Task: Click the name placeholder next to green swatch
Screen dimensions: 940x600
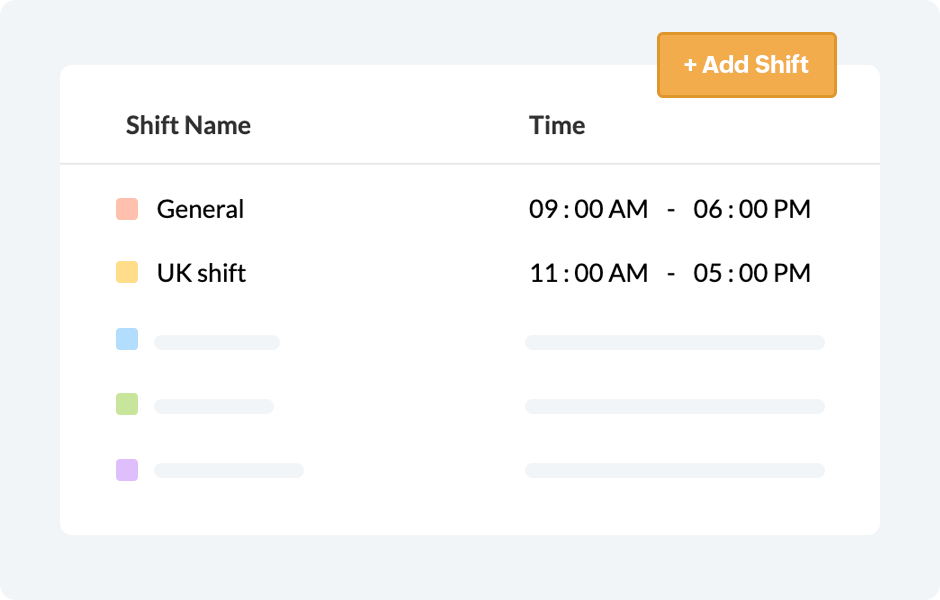Action: (x=214, y=406)
